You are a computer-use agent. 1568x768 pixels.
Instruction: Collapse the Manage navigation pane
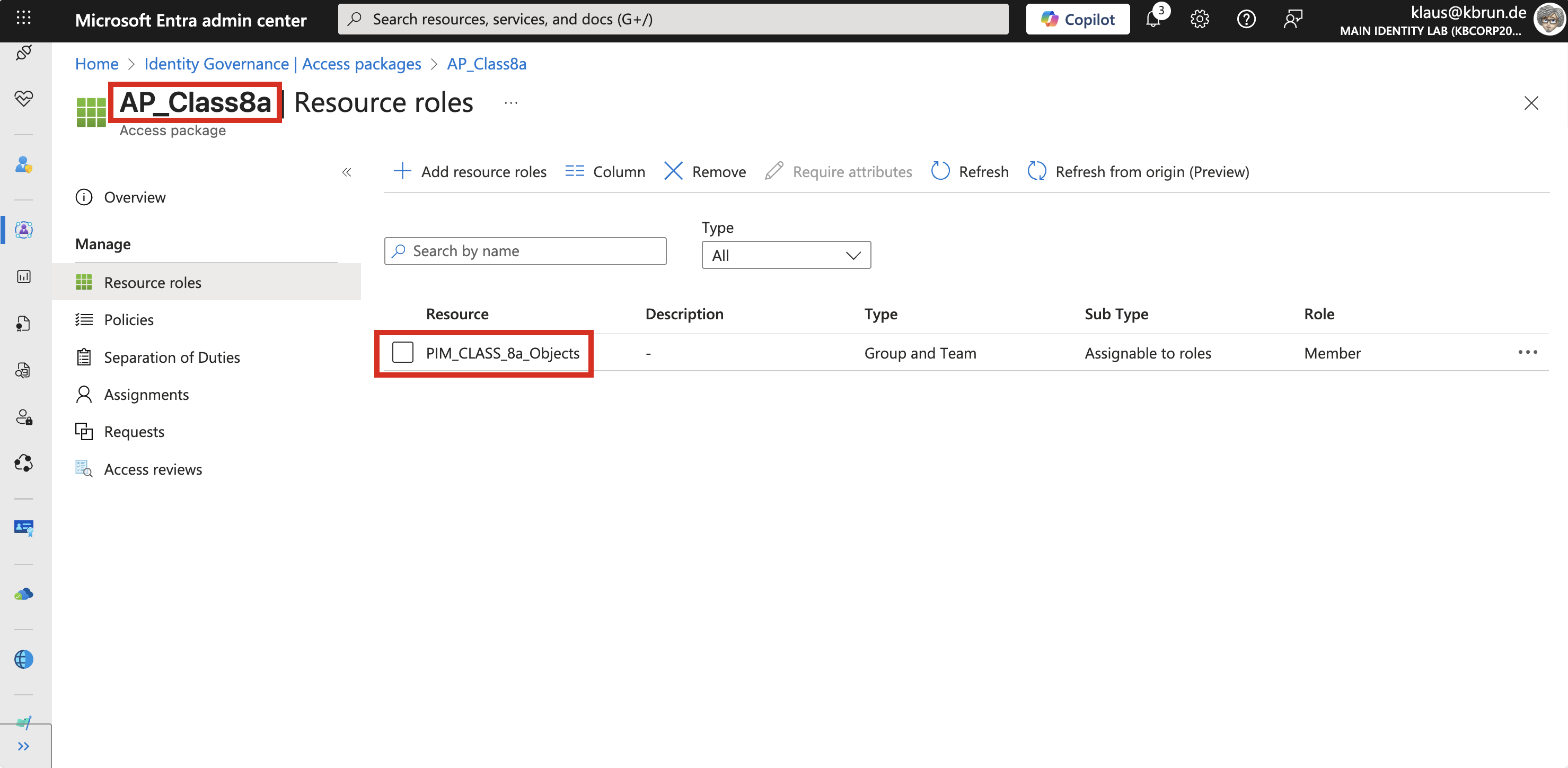(x=346, y=172)
